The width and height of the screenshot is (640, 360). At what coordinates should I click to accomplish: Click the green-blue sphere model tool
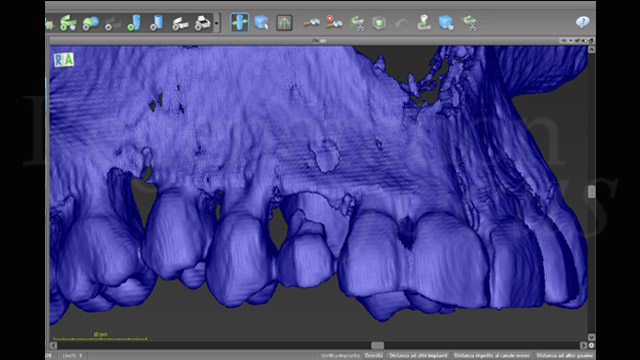pos(90,23)
